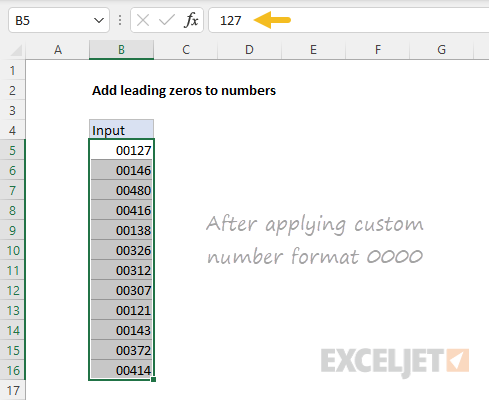Select row 9 header
489x400 pixels.
[13, 230]
